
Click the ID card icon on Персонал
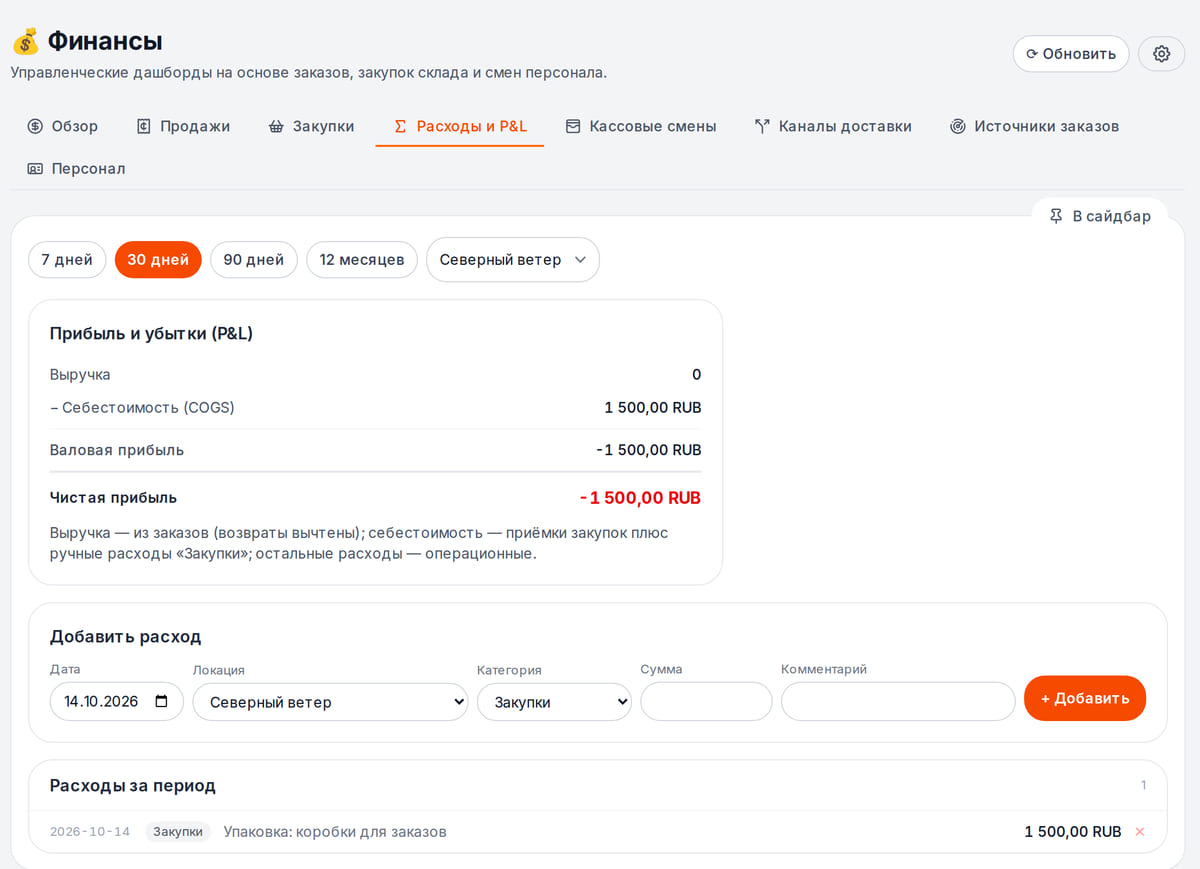(x=35, y=168)
